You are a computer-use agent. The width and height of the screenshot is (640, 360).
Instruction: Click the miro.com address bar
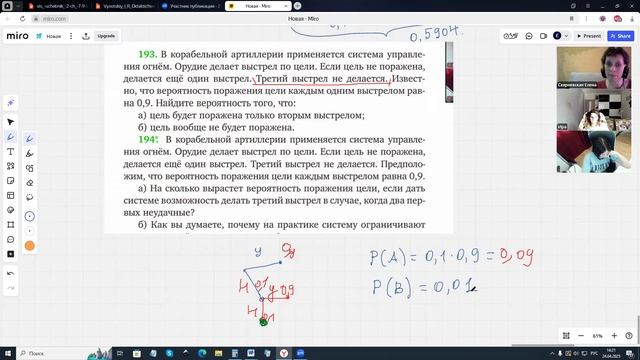[x=54, y=19]
